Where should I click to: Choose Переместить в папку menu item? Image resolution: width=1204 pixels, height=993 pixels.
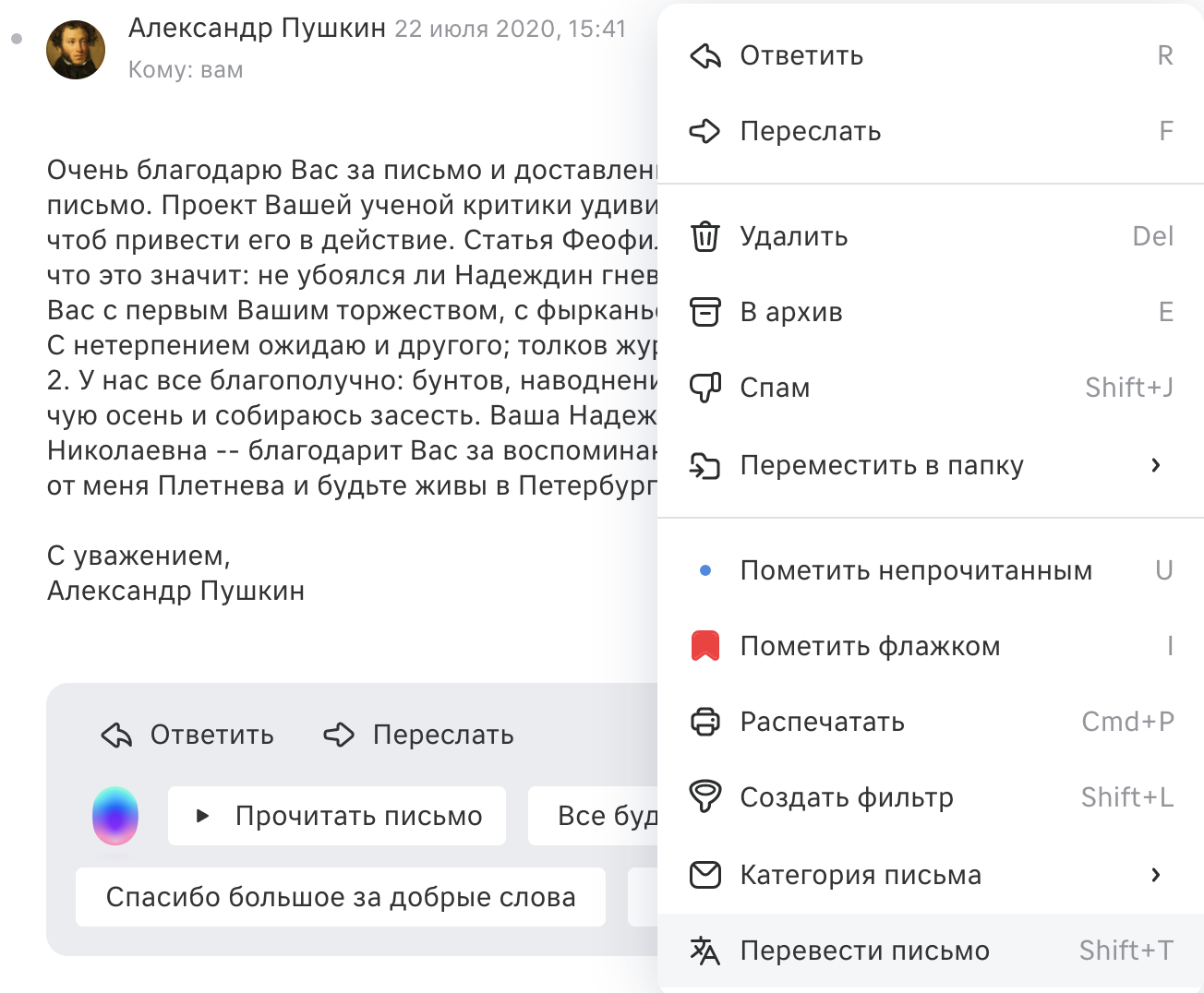[x=931, y=466]
